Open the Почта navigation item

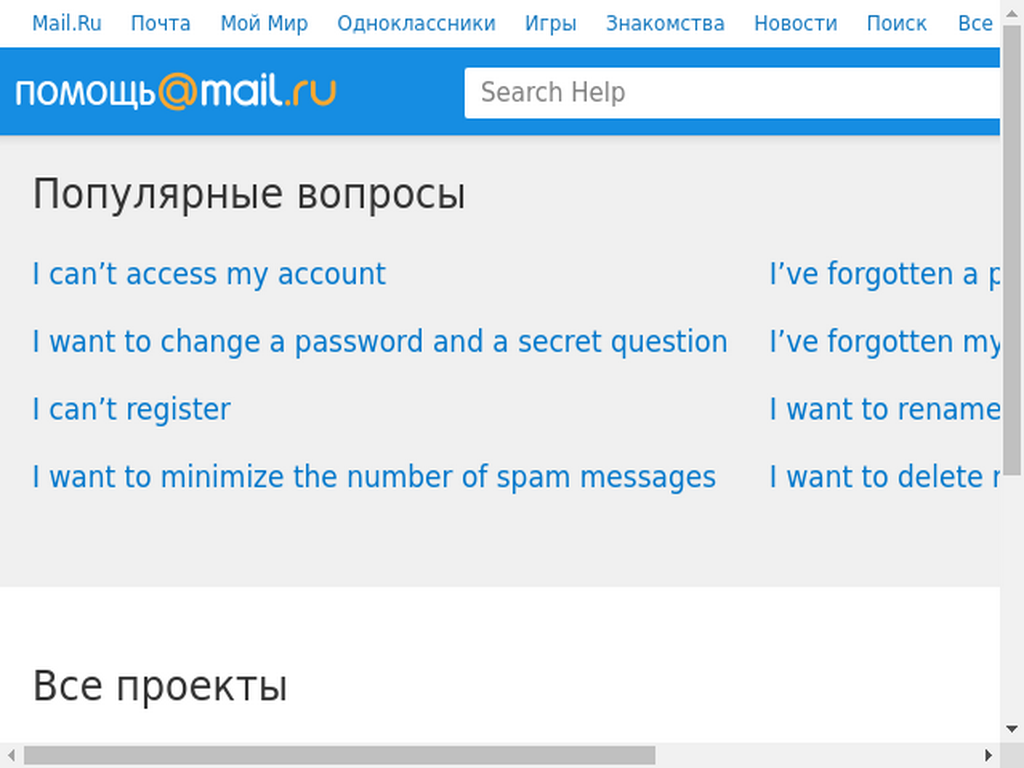(x=161, y=24)
